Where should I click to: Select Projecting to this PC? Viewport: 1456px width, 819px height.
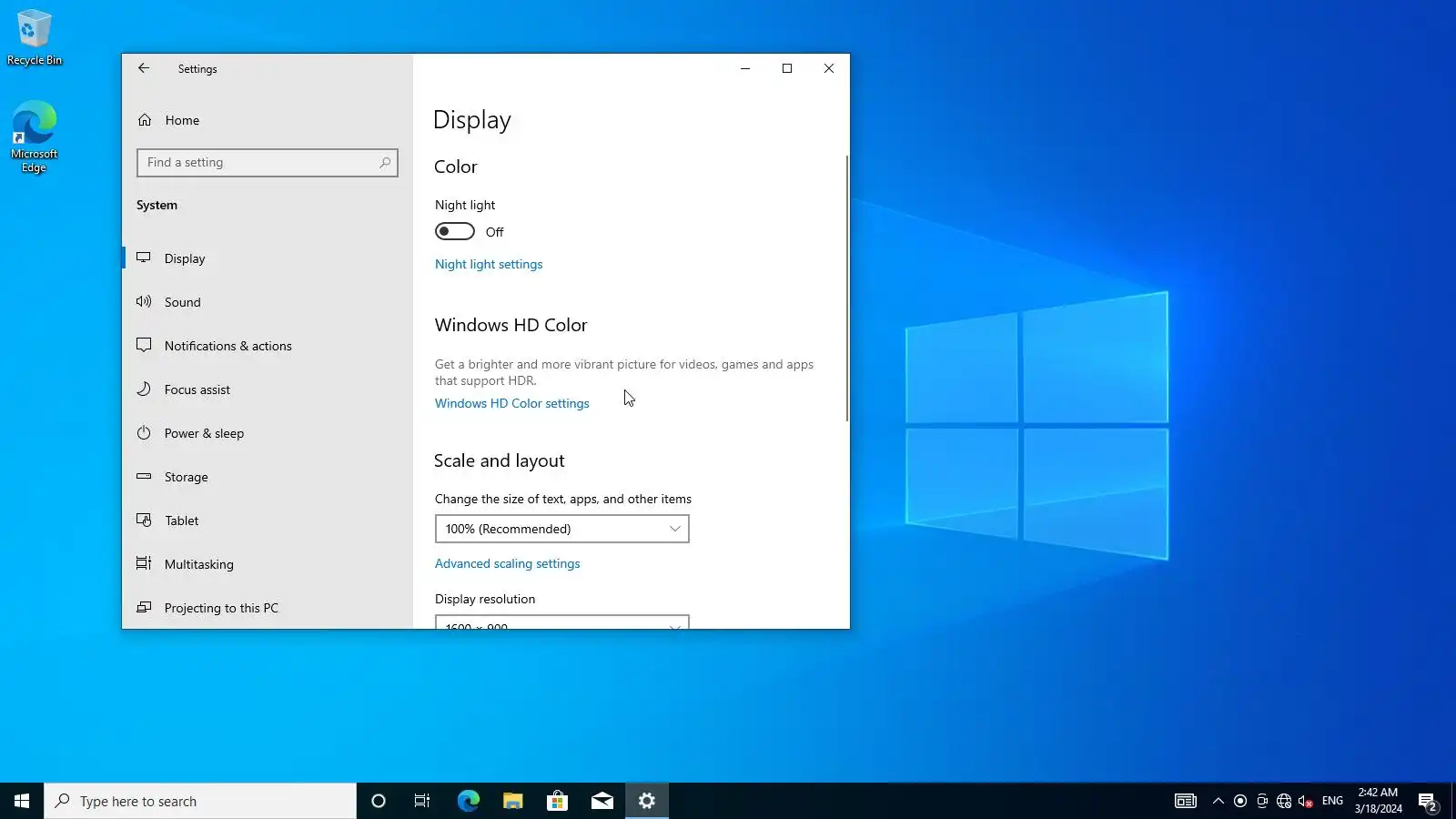[x=268, y=608]
